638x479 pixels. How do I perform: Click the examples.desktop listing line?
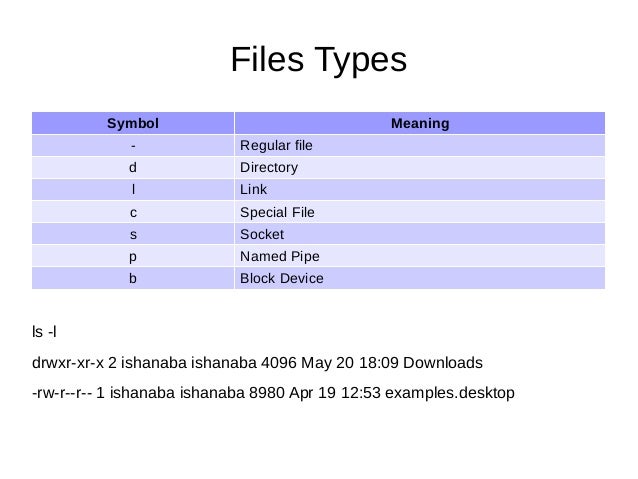pyautogui.click(x=273, y=392)
